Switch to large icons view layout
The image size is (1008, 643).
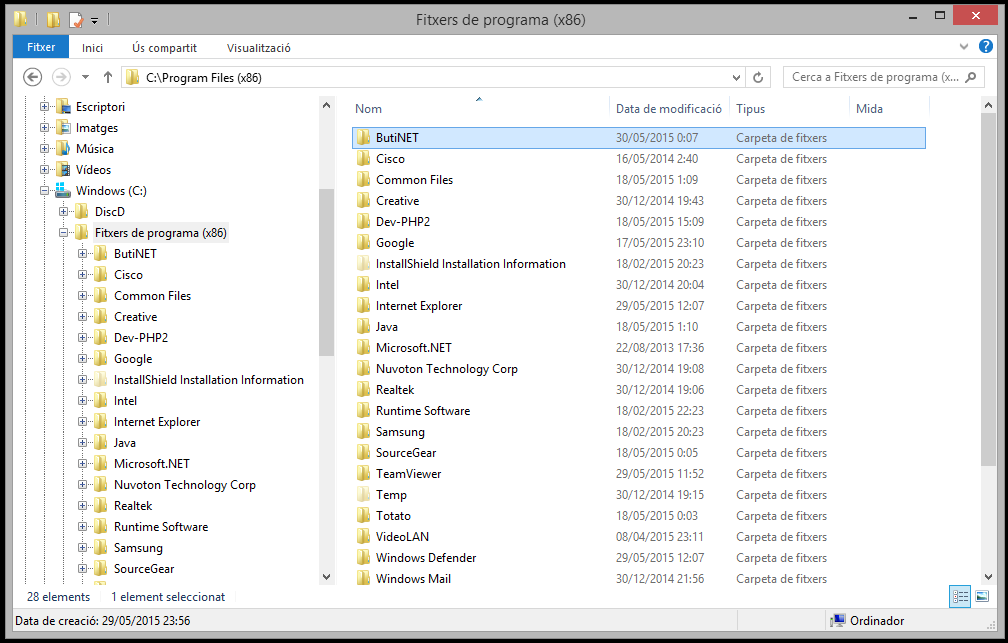(982, 597)
